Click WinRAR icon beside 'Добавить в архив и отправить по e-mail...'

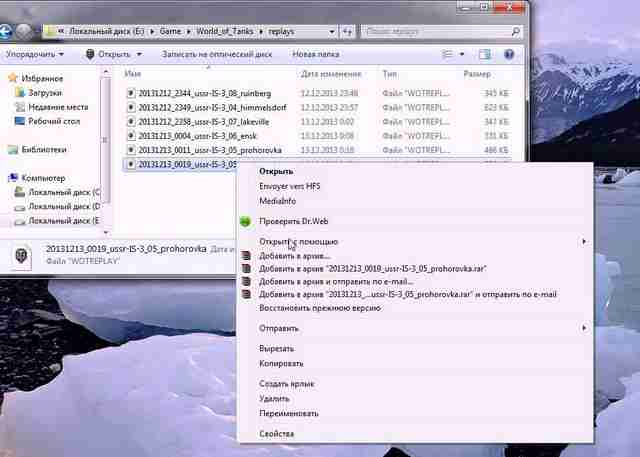[246, 282]
